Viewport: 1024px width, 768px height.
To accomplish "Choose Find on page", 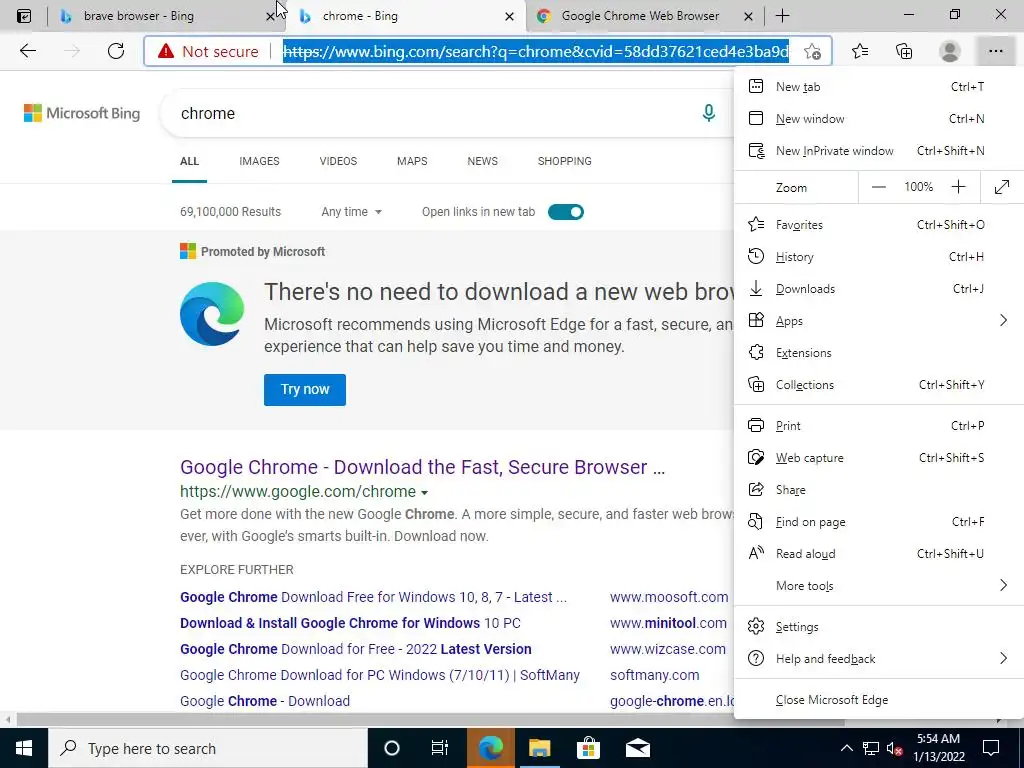I will [879, 522].
